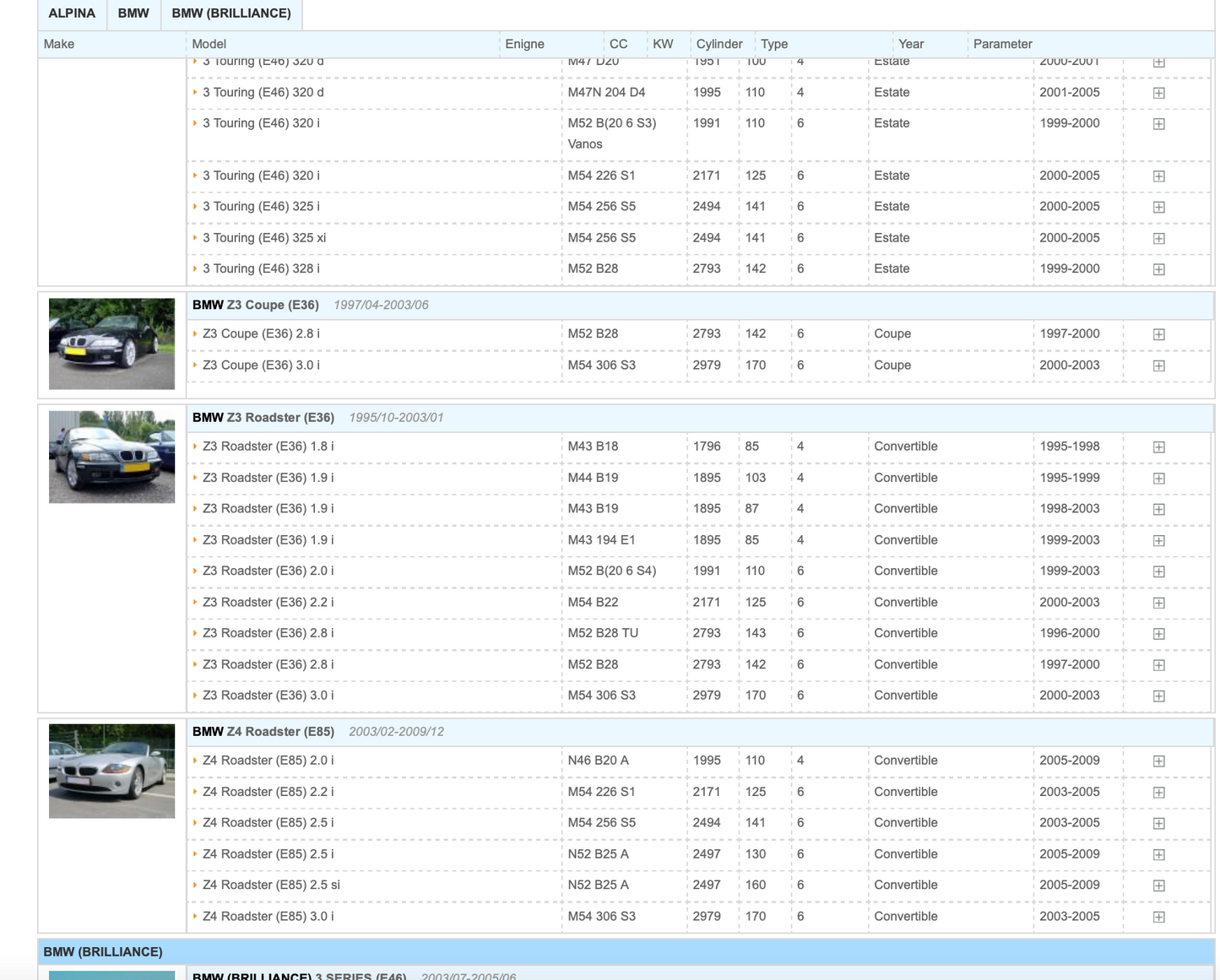The image size is (1220, 980).
Task: Click plus icon for Z3 Roadster 1.8 i
Action: (x=1158, y=447)
